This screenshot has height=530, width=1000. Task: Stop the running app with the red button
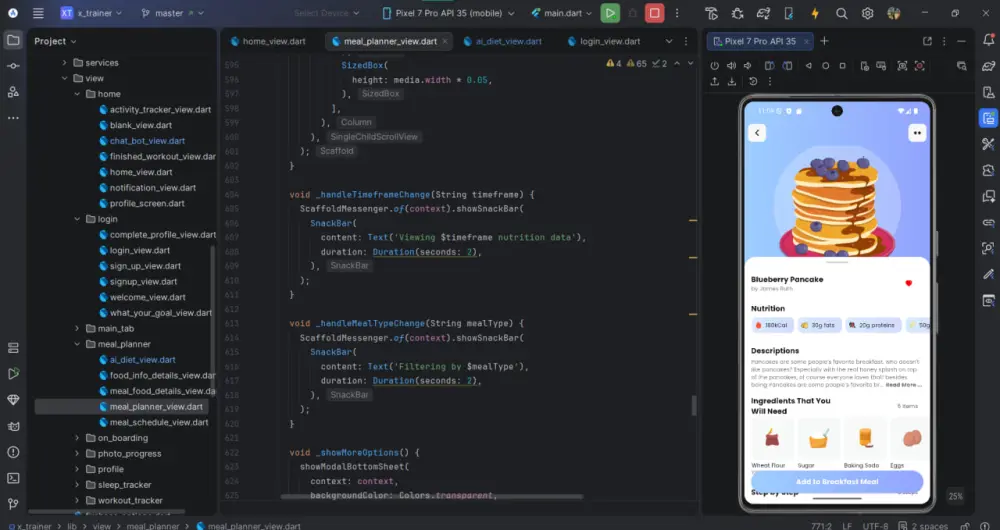(x=654, y=13)
